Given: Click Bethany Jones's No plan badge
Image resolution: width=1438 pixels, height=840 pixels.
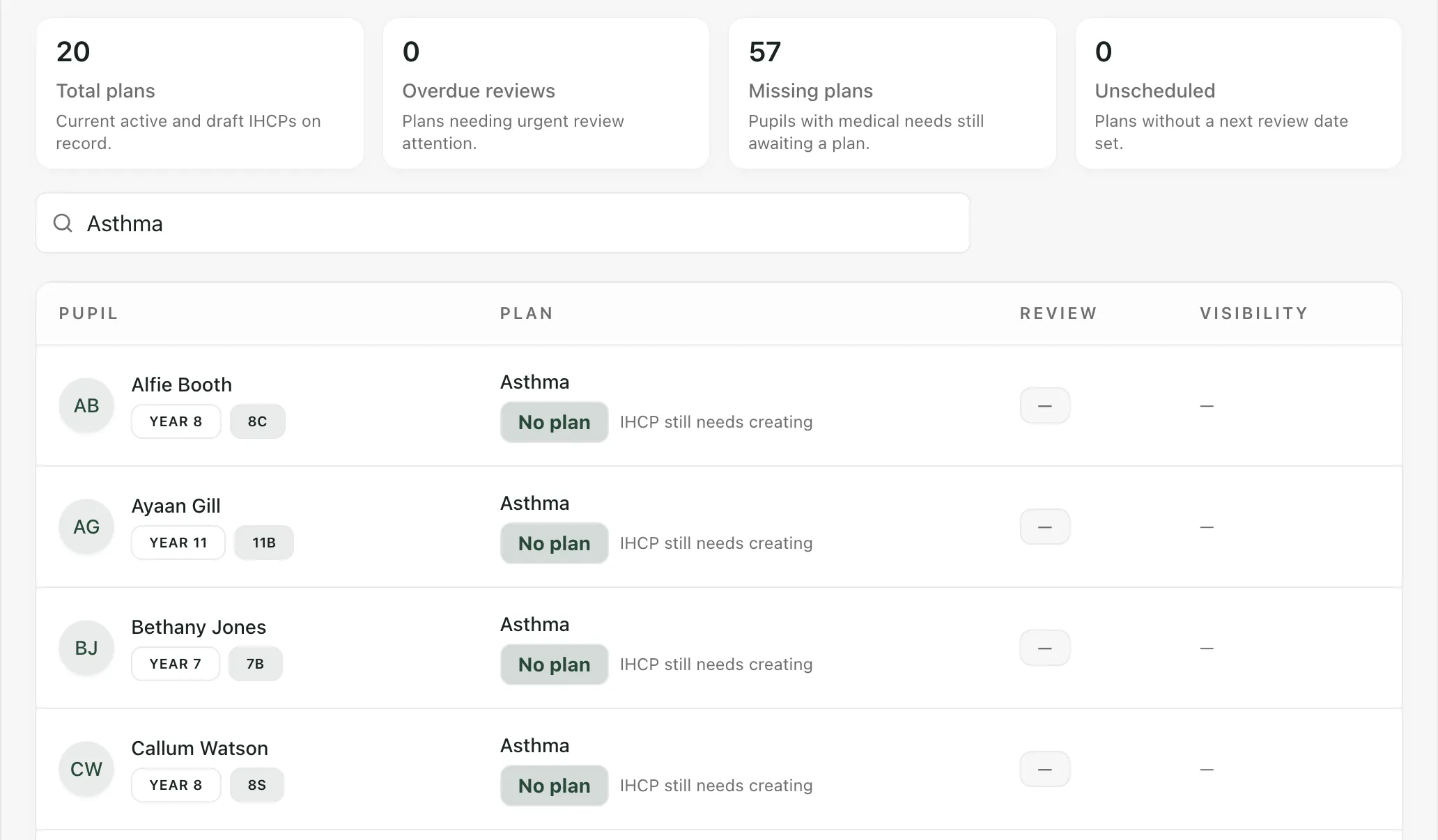Looking at the screenshot, I should 555,664.
